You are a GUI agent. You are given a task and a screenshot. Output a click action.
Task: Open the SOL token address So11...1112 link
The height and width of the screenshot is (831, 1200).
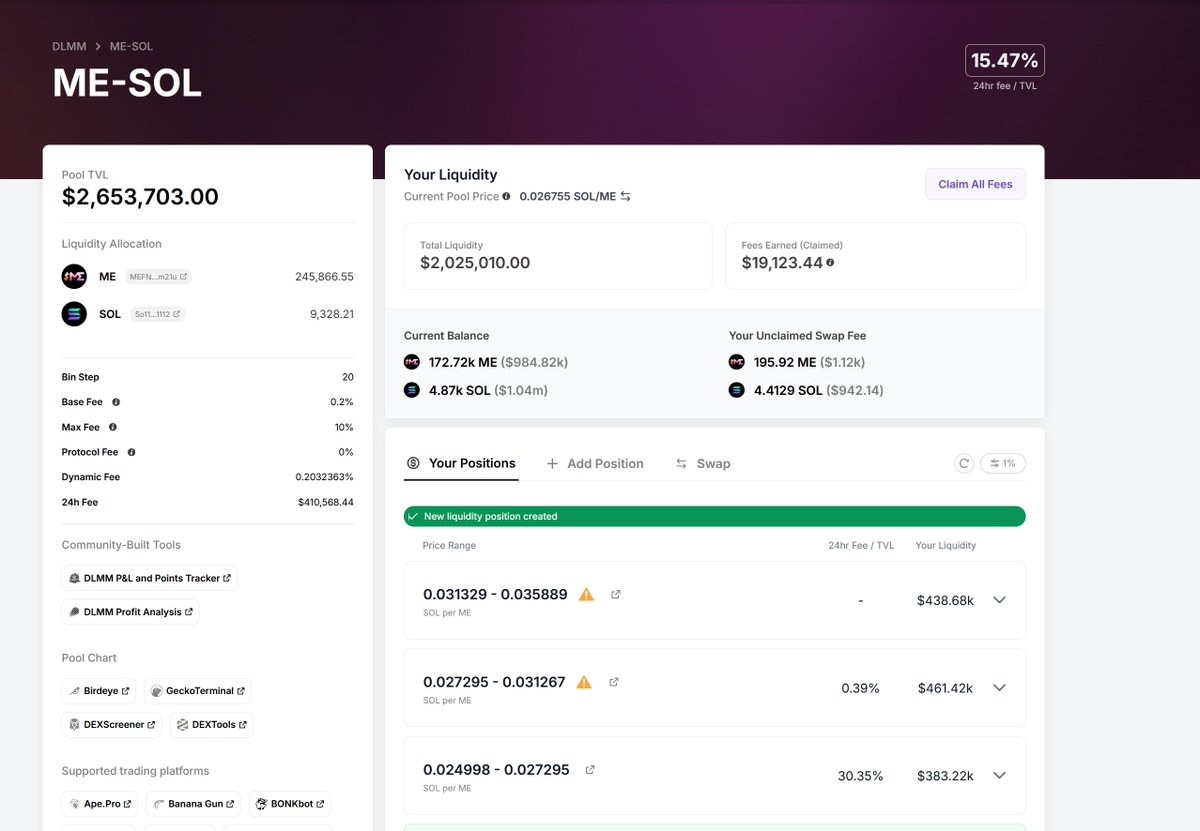pos(158,314)
